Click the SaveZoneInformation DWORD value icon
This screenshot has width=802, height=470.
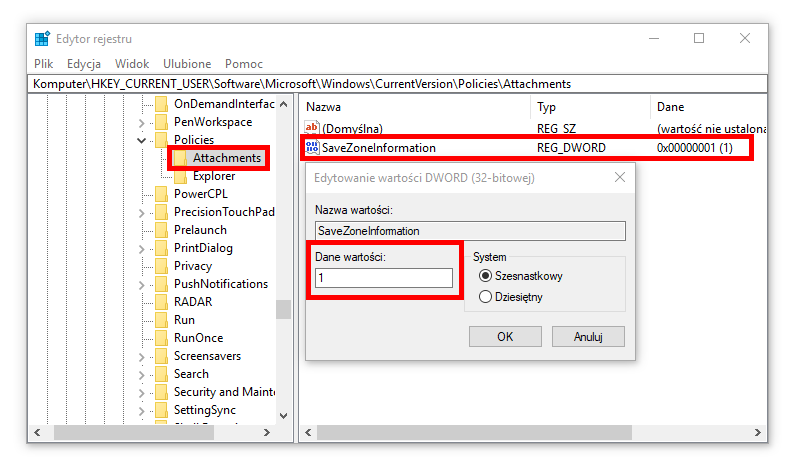click(312, 148)
